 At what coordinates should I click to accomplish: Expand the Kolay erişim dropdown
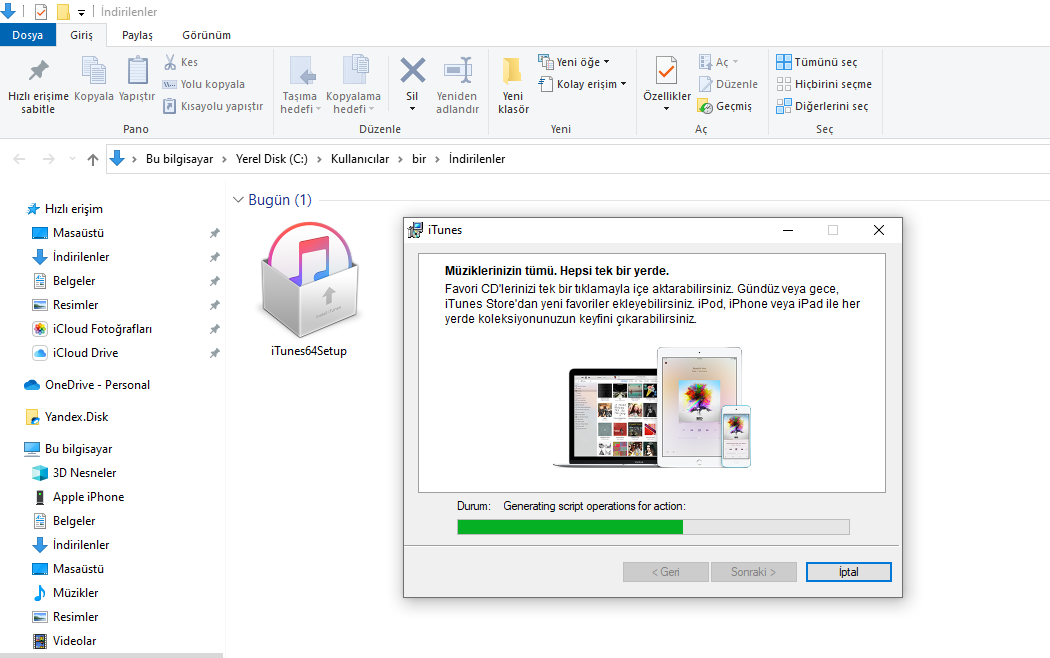point(583,84)
